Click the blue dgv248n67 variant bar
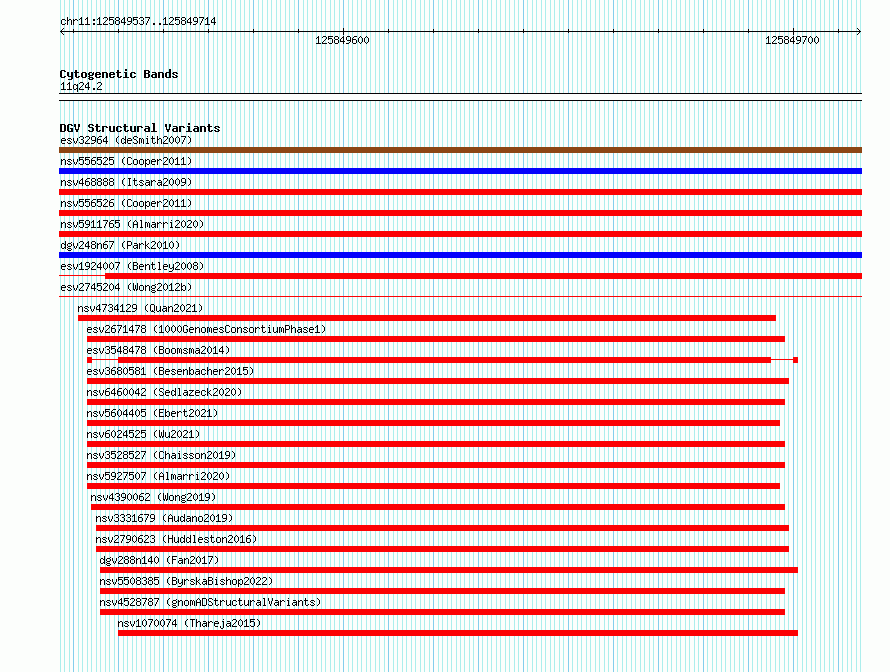 tap(460, 255)
